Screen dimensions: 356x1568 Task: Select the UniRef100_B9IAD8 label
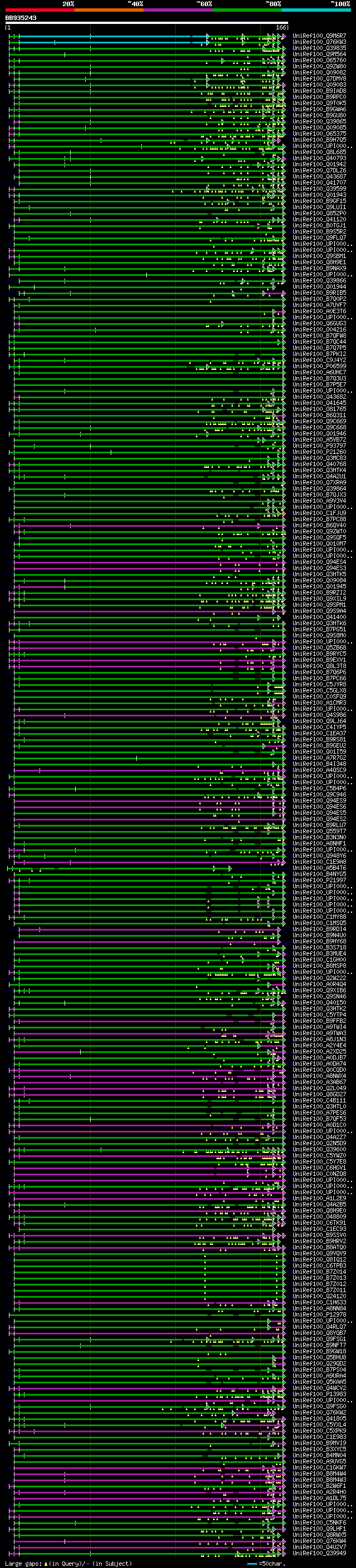click(x=319, y=91)
